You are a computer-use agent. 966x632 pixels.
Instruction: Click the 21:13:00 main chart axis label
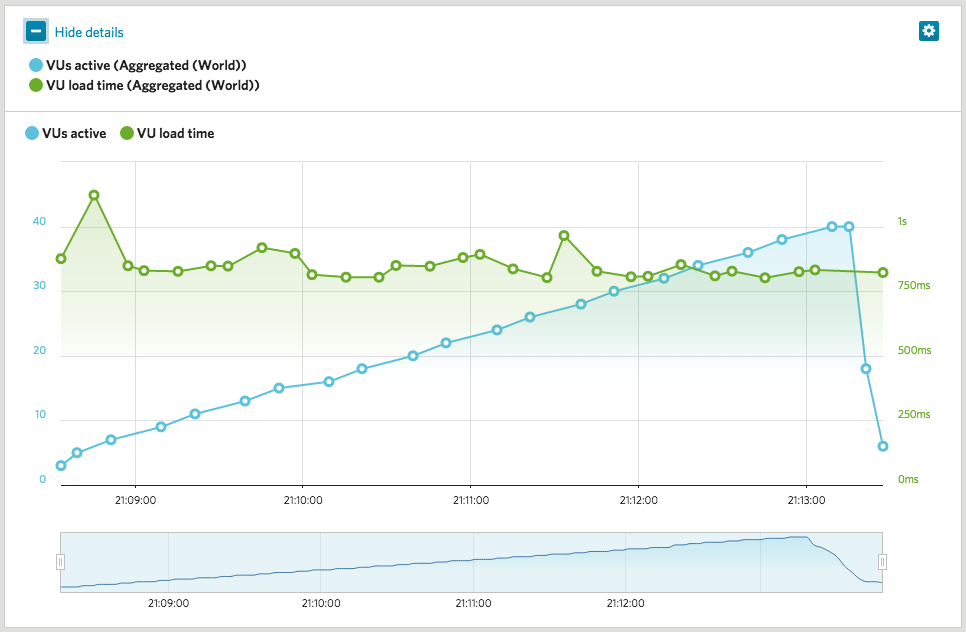[x=806, y=500]
